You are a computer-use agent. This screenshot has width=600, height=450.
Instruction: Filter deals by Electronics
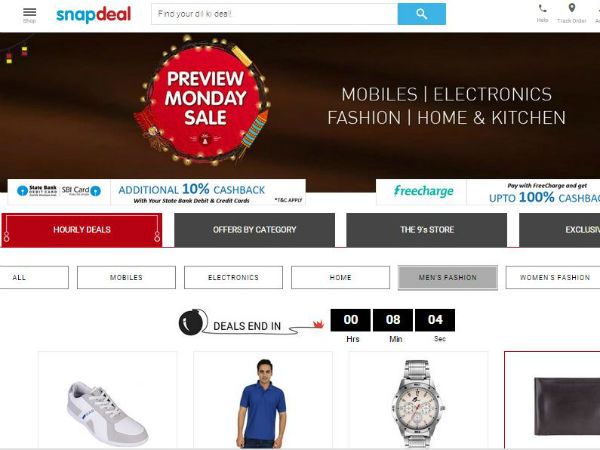[x=233, y=277]
